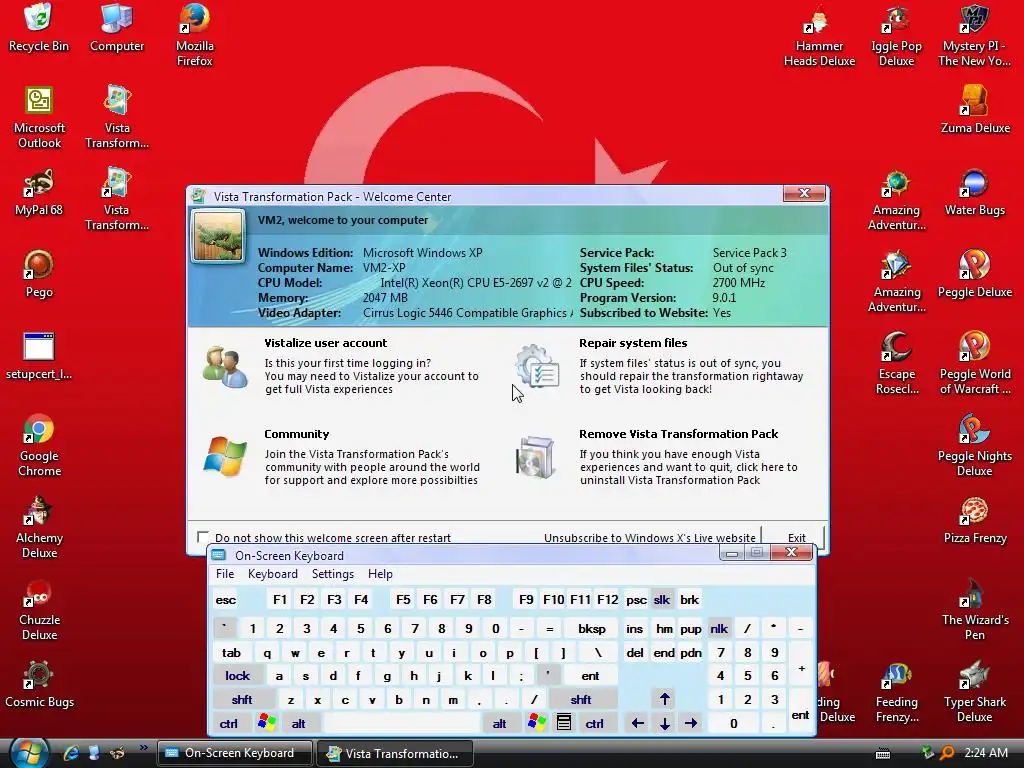Image resolution: width=1024 pixels, height=768 pixels.
Task: Toggle the left ctrl key
Action: pyautogui.click(x=228, y=723)
